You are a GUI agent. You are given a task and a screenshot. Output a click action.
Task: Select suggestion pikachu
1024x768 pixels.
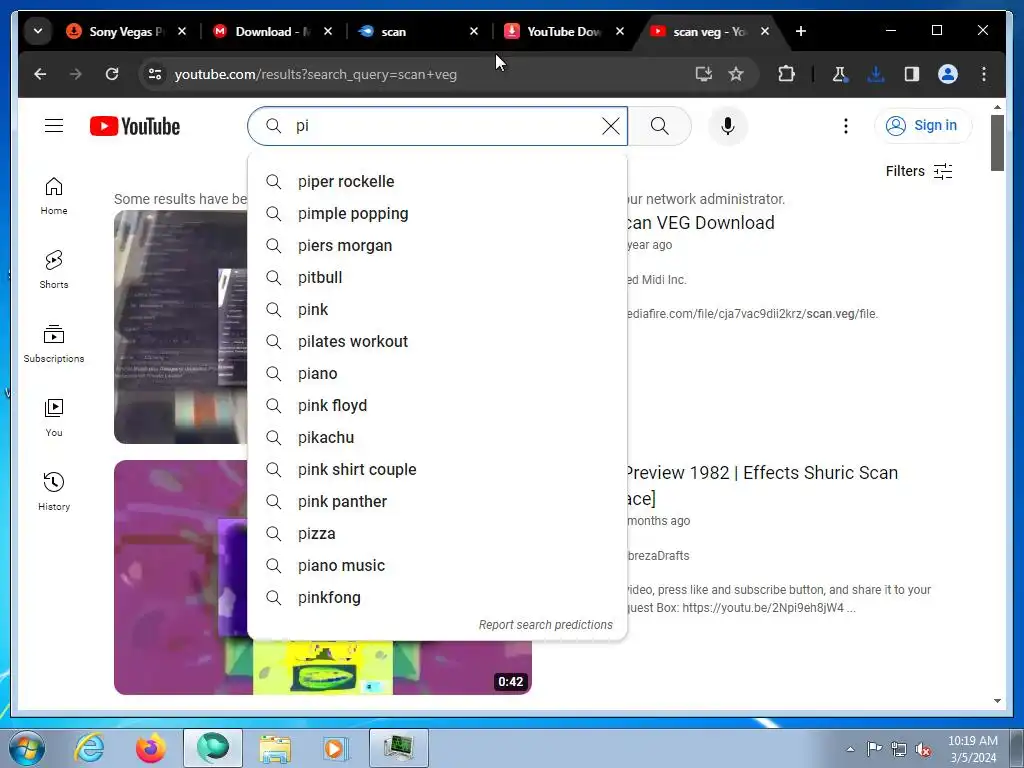[437, 438]
